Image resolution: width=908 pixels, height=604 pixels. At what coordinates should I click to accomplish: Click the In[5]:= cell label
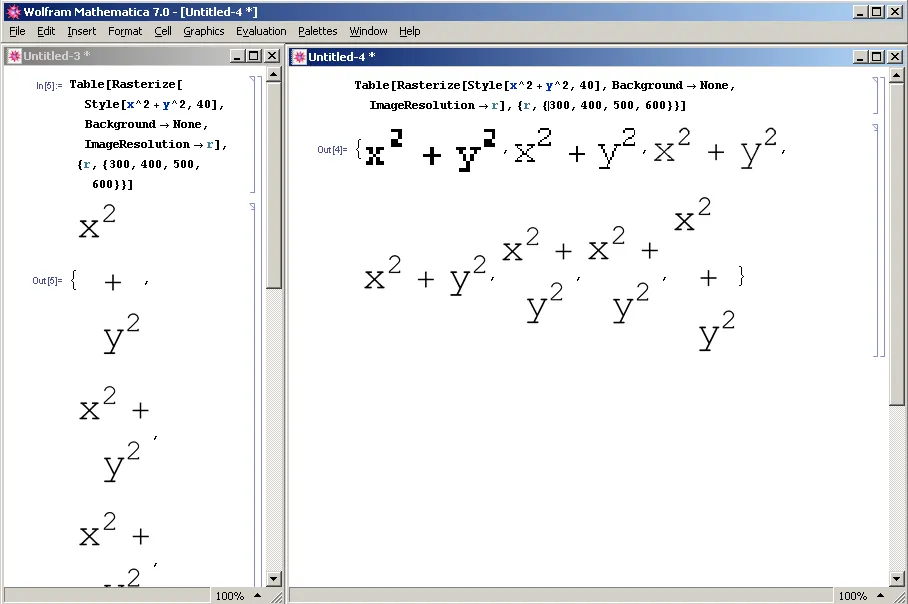point(49,86)
